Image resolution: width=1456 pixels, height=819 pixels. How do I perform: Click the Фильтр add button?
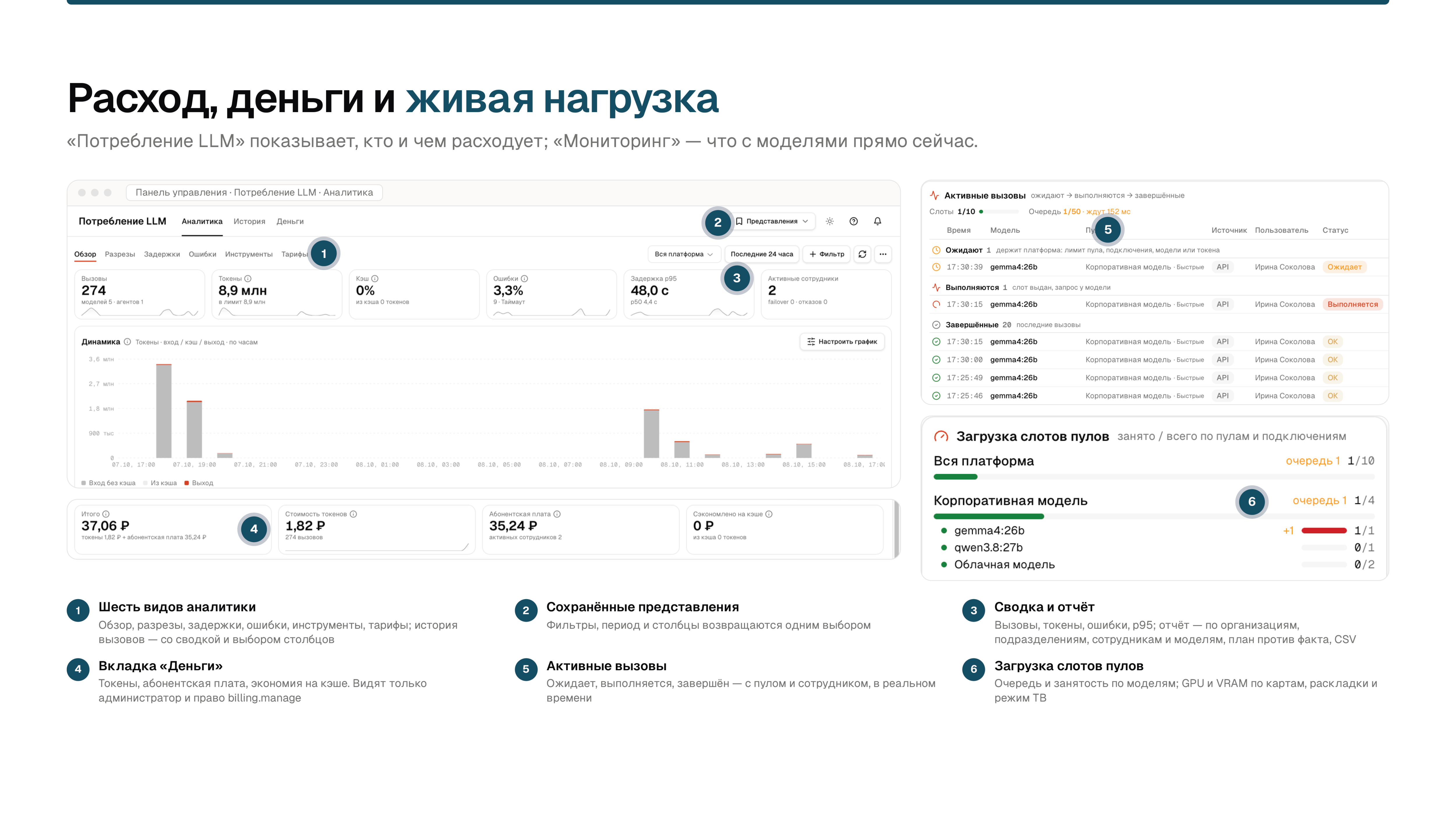pyautogui.click(x=826, y=254)
